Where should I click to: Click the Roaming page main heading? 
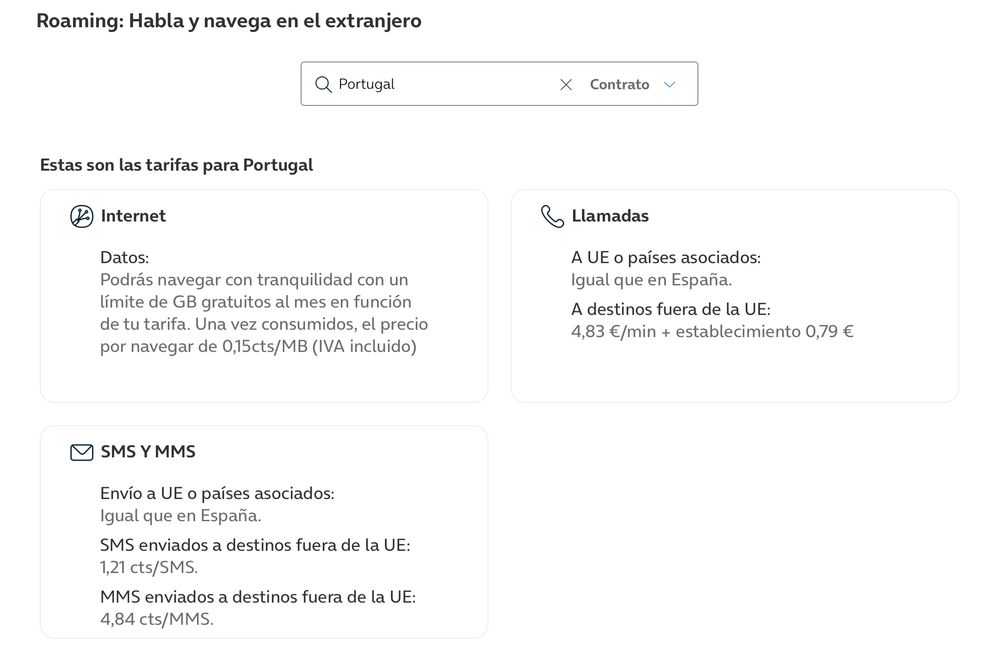click(x=228, y=21)
